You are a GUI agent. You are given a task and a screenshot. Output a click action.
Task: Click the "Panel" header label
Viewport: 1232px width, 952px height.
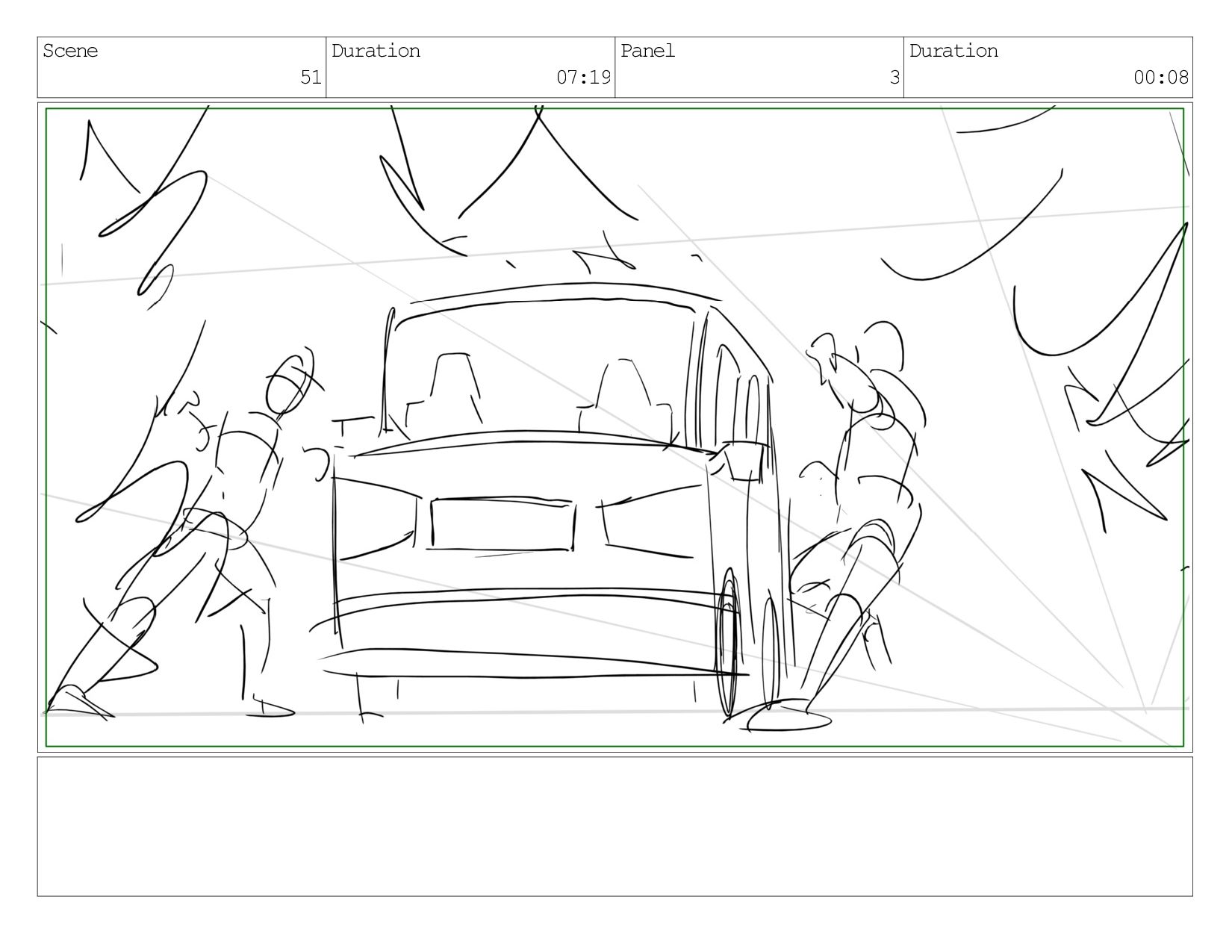647,51
